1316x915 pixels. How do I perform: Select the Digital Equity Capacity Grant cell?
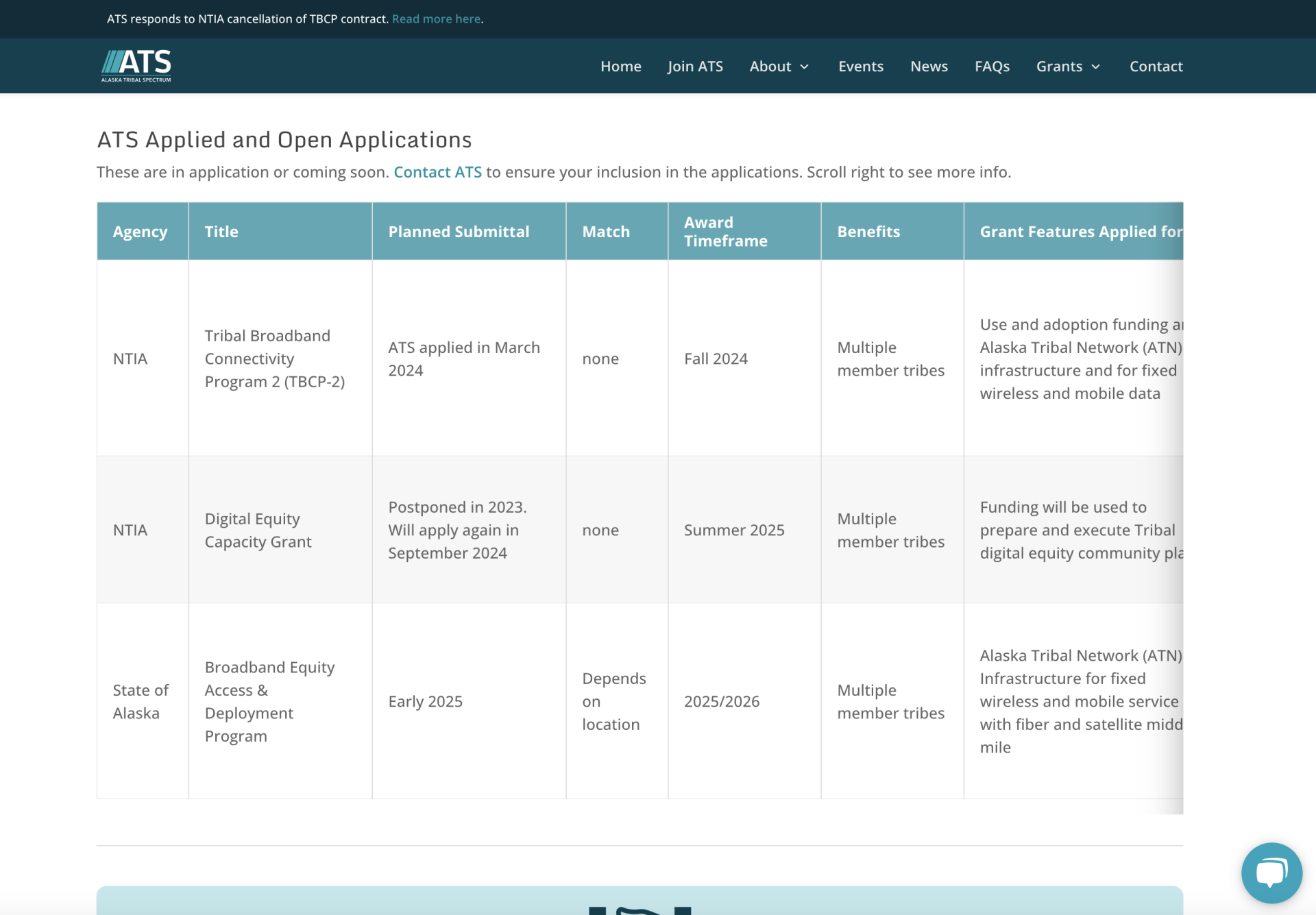tap(258, 530)
